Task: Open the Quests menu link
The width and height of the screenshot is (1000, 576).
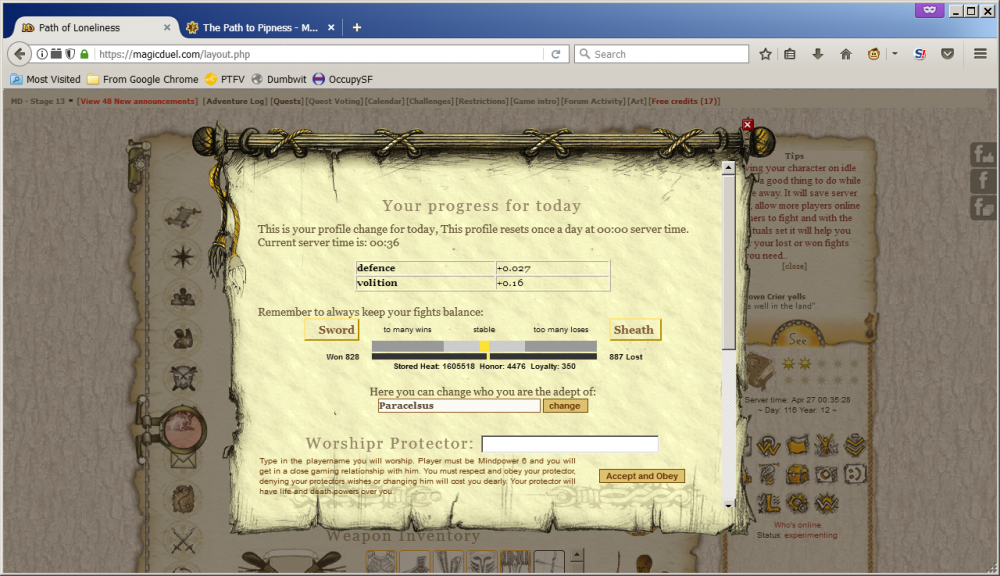Action: [287, 101]
